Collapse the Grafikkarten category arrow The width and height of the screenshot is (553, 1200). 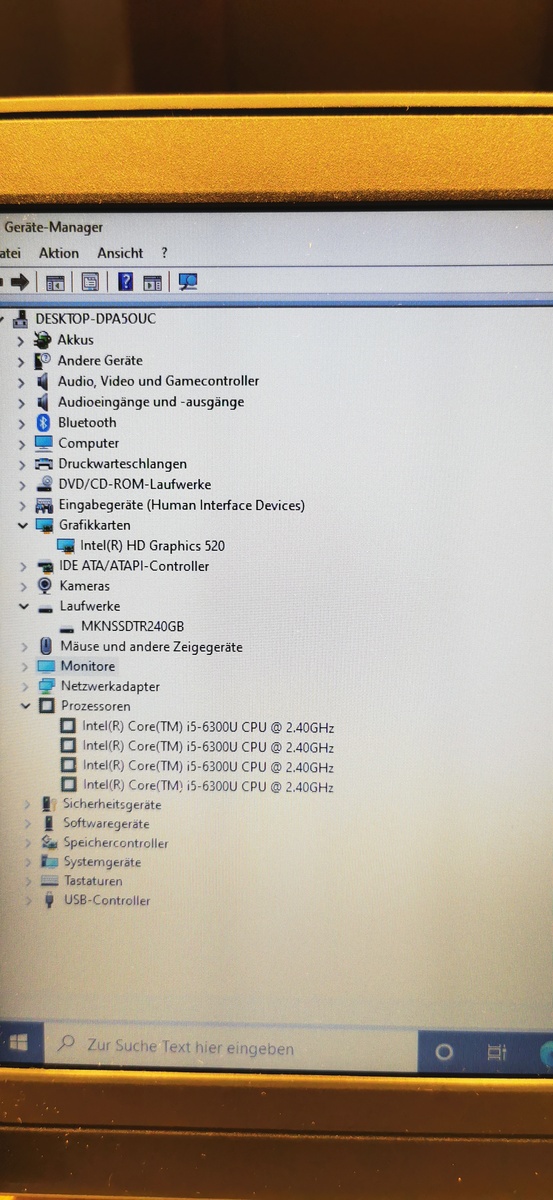click(22, 525)
